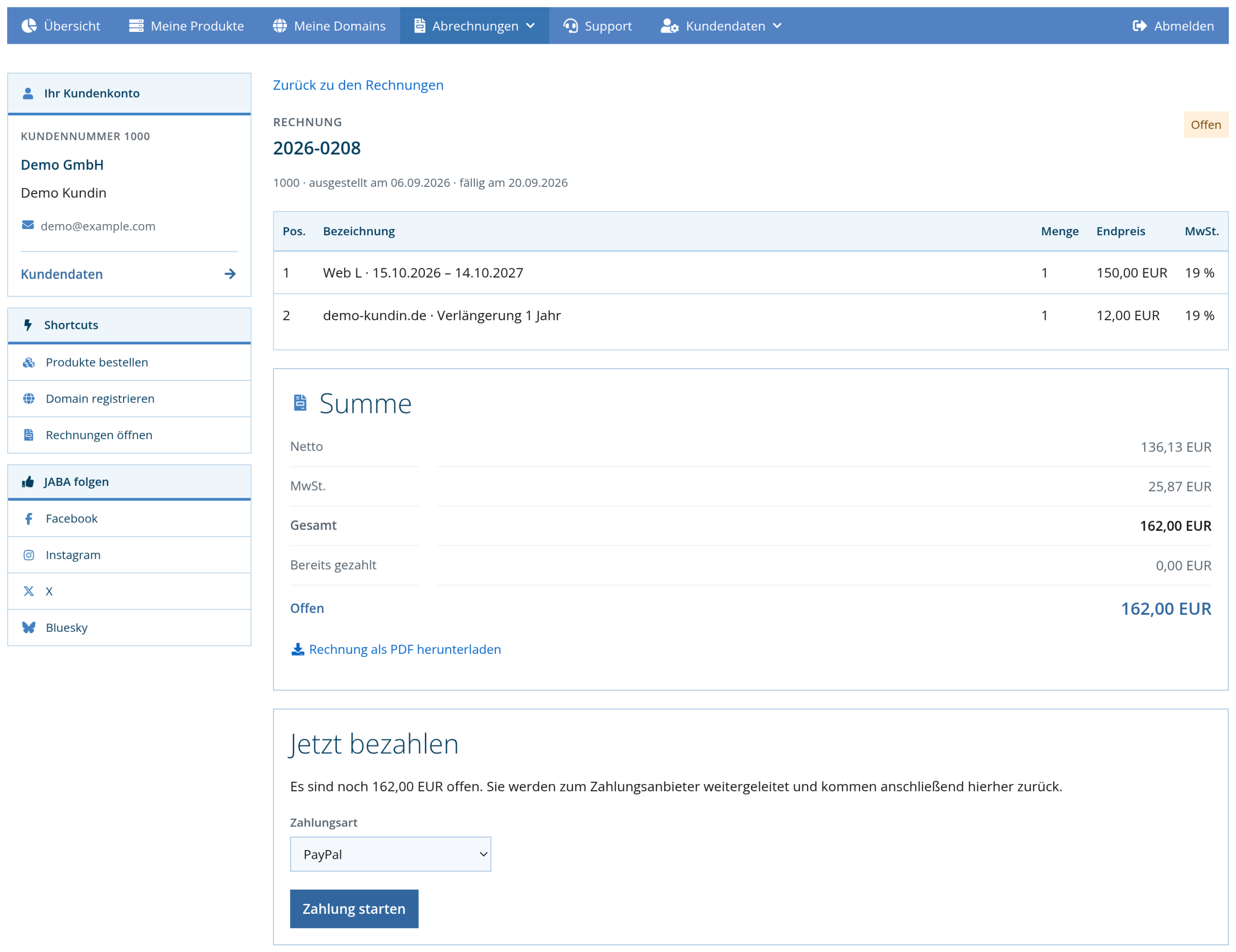Click the 150,00 EUR price cell
The image size is (1236, 952).
tap(1131, 273)
